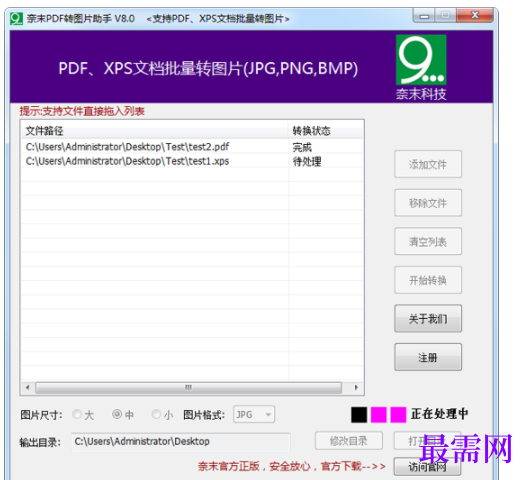Click the 文件路径 column header

[x=155, y=130]
